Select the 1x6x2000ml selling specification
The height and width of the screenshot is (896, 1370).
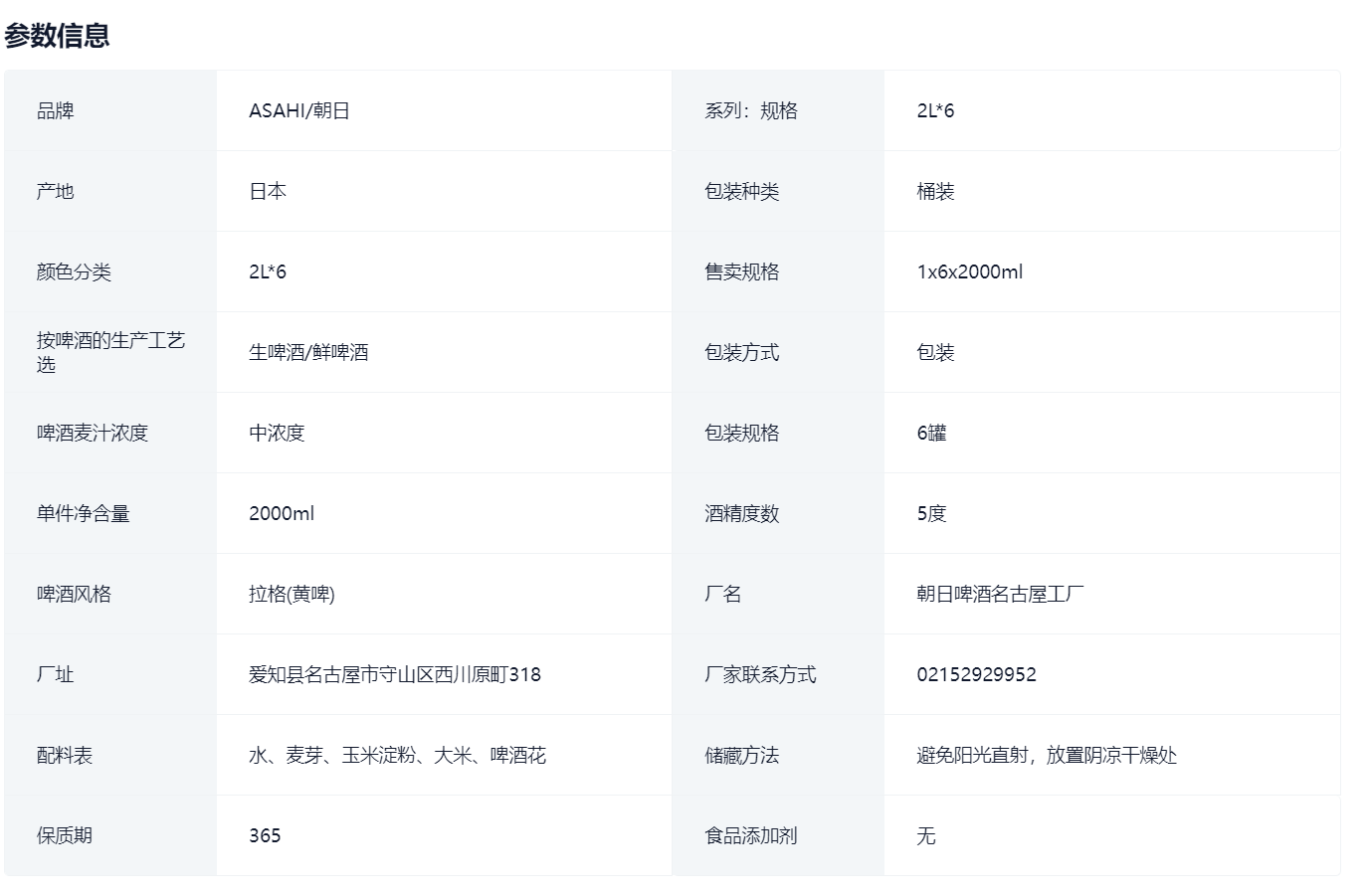969,271
